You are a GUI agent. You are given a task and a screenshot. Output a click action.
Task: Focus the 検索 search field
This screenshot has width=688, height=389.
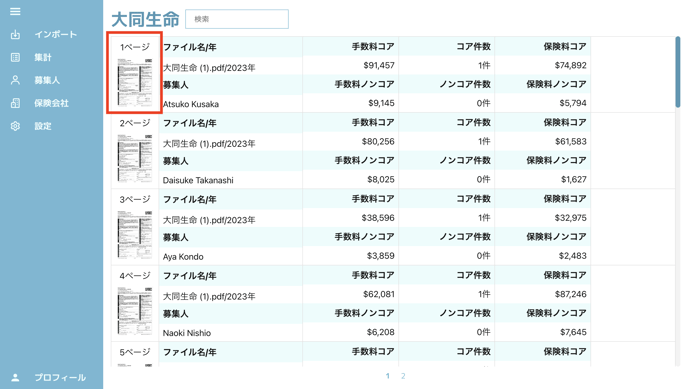click(x=237, y=19)
